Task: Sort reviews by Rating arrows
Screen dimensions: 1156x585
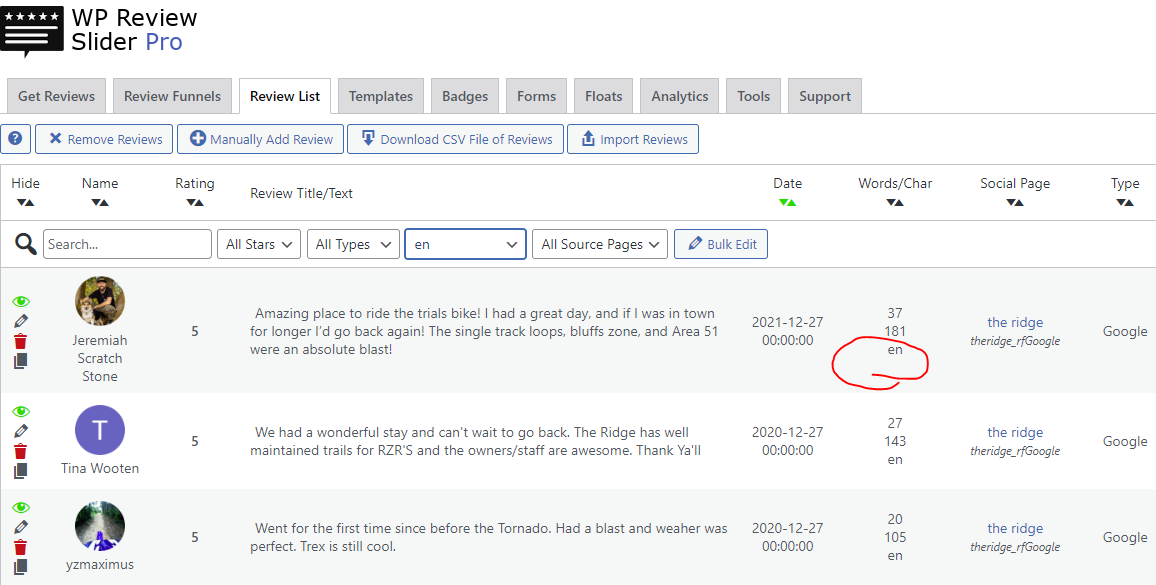Action: [195, 203]
